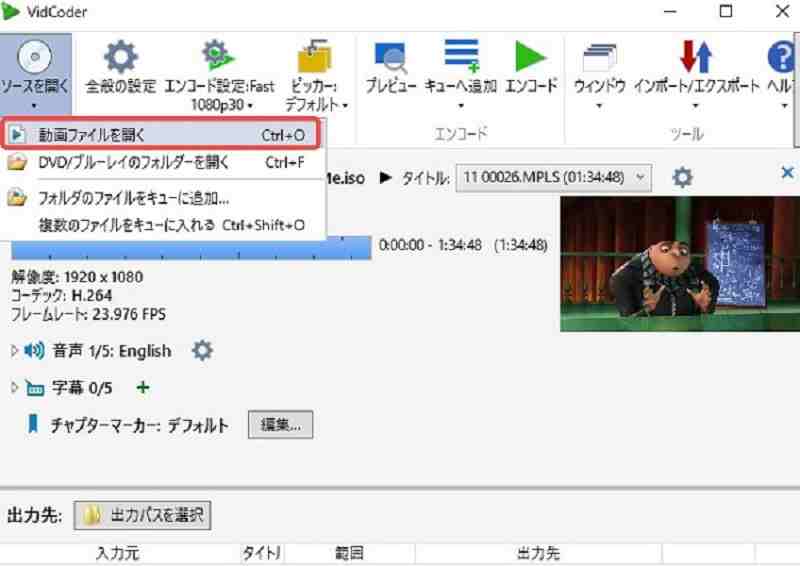The height and width of the screenshot is (566, 800).
Task: Click the 出力パスを選択 button
Action: pos(142,515)
